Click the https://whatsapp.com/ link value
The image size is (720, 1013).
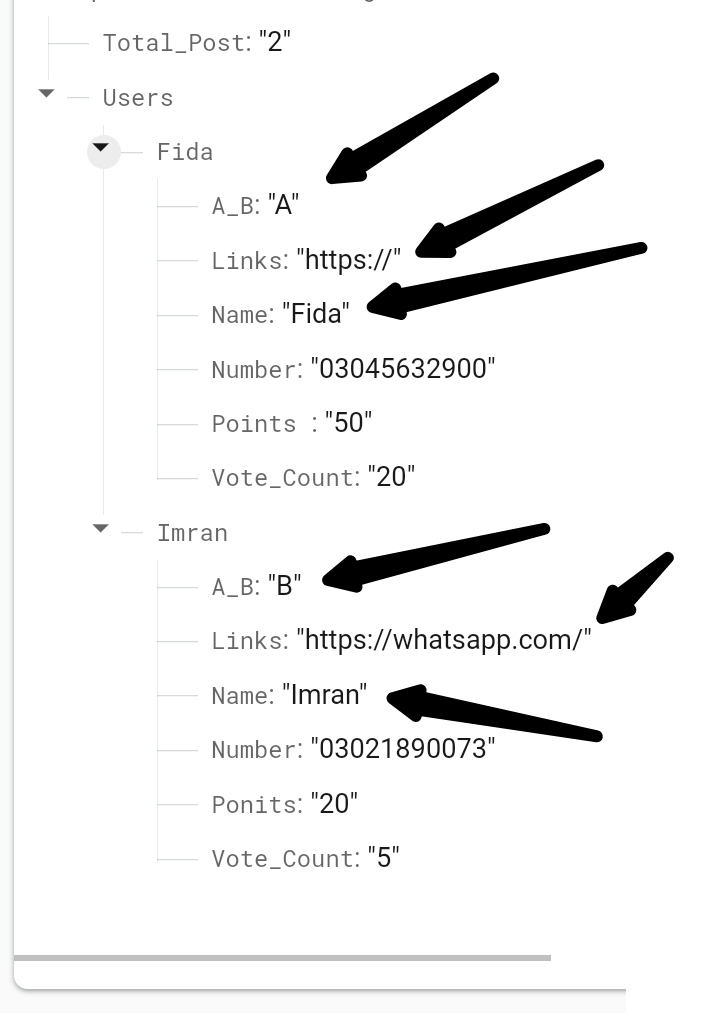[444, 640]
